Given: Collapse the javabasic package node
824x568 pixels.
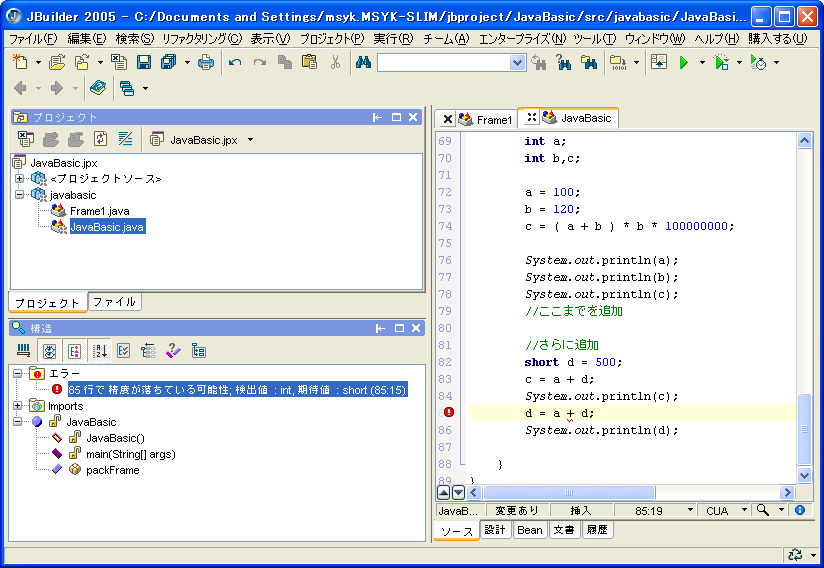Looking at the screenshot, I should point(18,195).
